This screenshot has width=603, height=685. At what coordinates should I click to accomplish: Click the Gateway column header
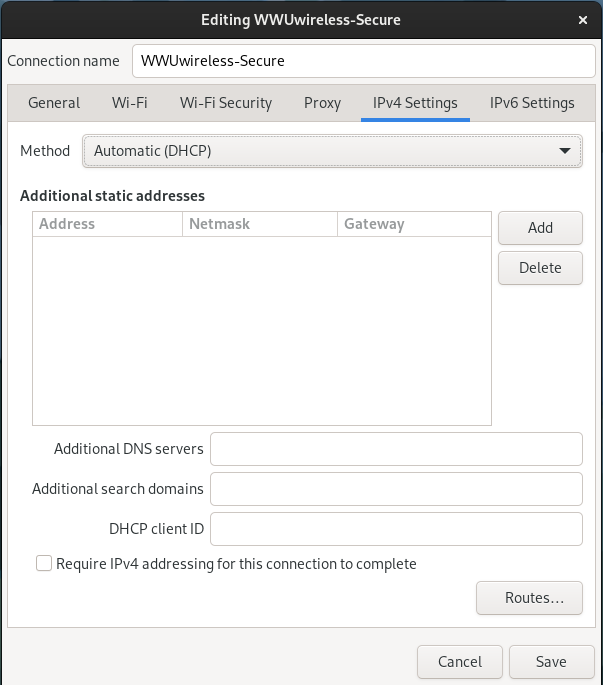pos(414,224)
